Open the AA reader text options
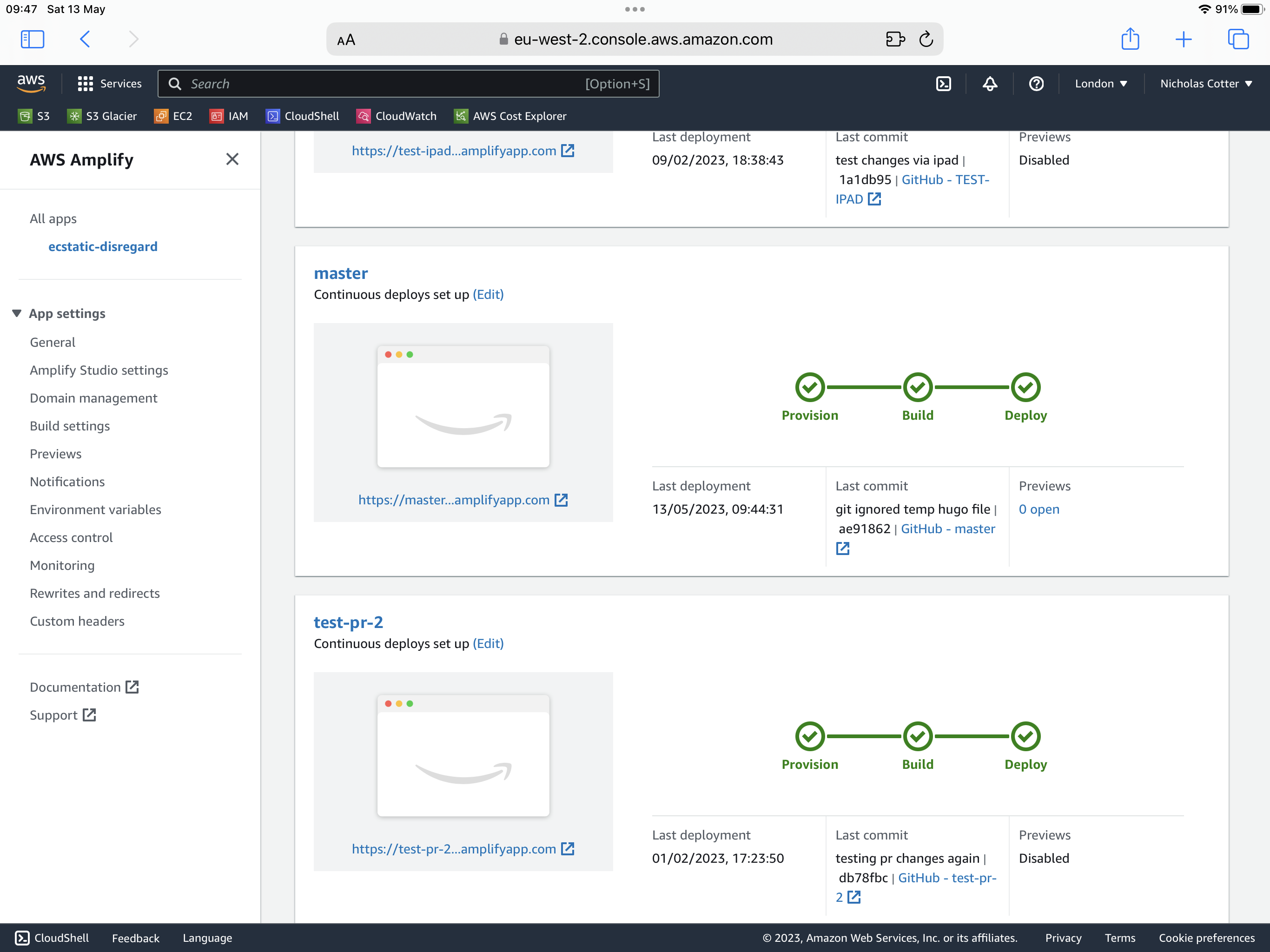The height and width of the screenshot is (952, 1270). 346,40
